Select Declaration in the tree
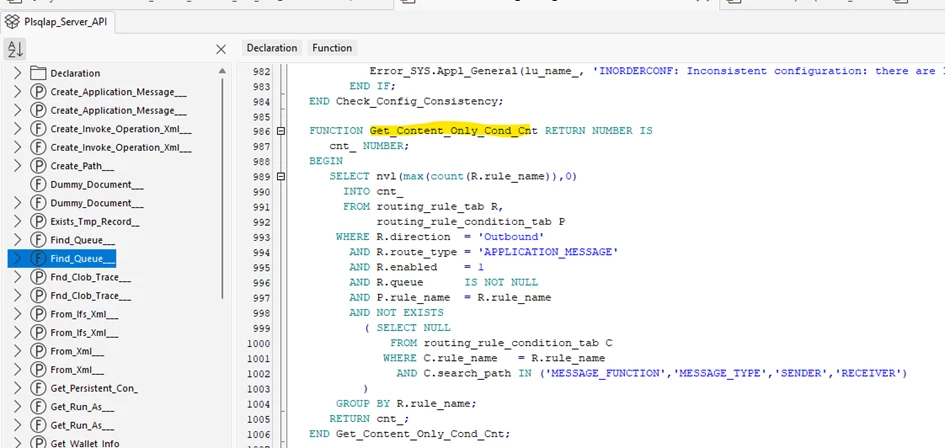 (75, 74)
